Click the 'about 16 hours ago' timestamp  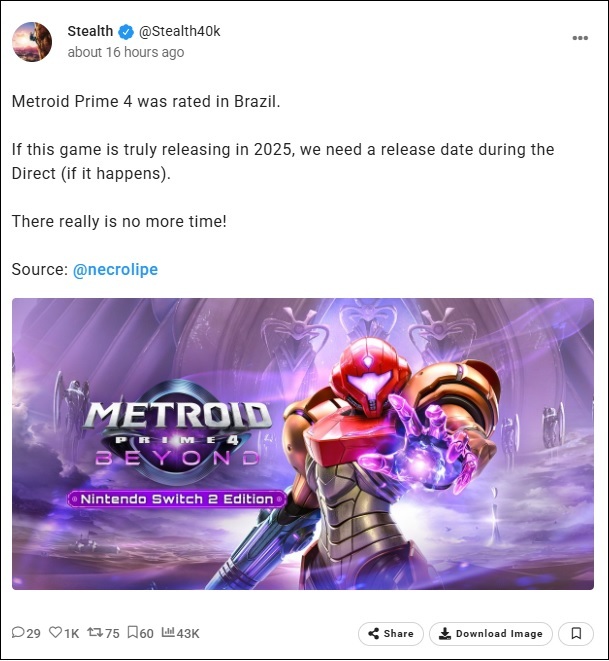pyautogui.click(x=126, y=52)
